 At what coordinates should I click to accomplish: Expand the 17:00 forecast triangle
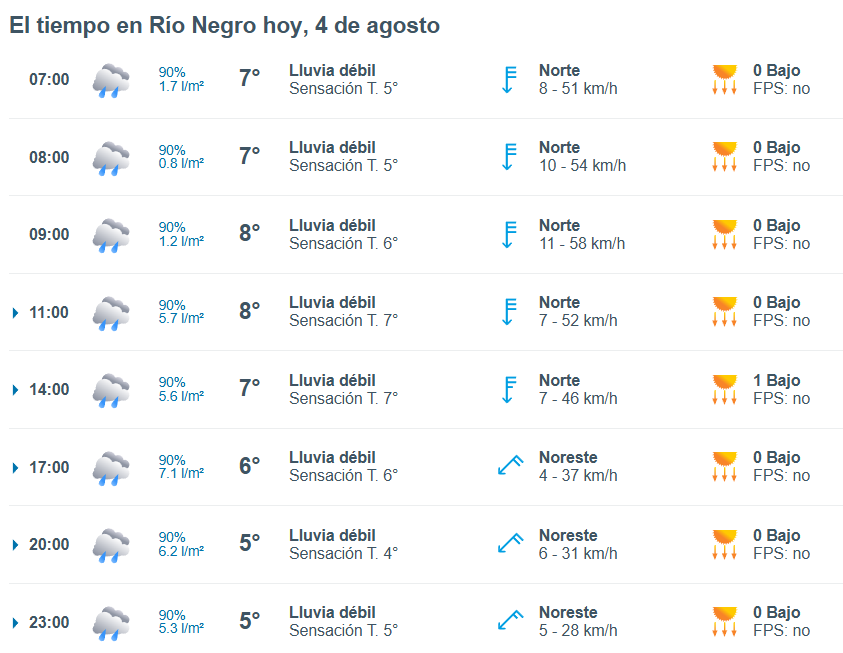(15, 468)
